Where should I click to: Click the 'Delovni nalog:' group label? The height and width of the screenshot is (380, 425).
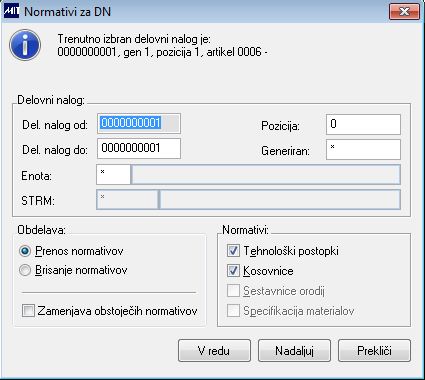tap(51, 100)
